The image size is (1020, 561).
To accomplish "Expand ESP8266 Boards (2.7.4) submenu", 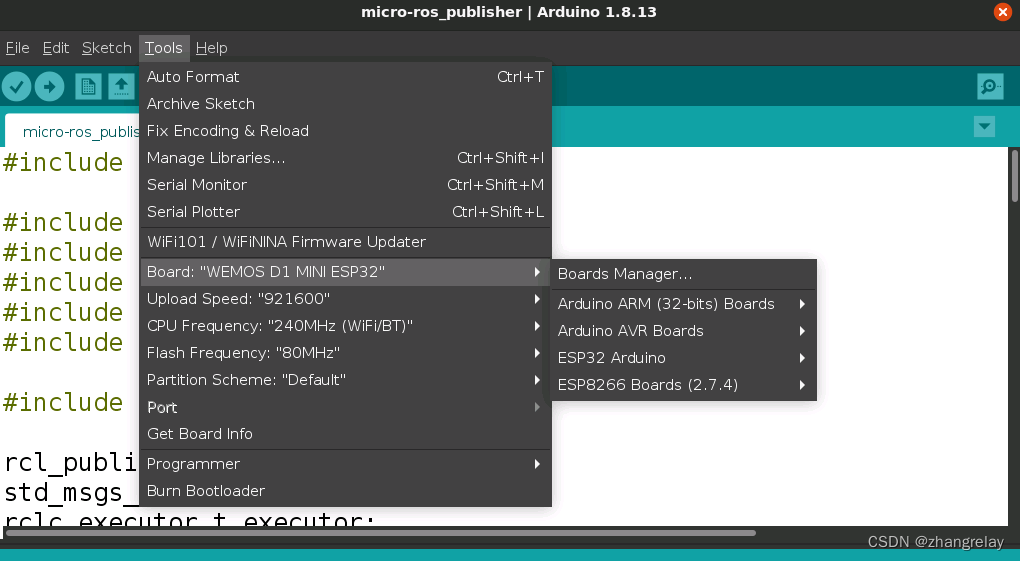I will pyautogui.click(x=684, y=385).
